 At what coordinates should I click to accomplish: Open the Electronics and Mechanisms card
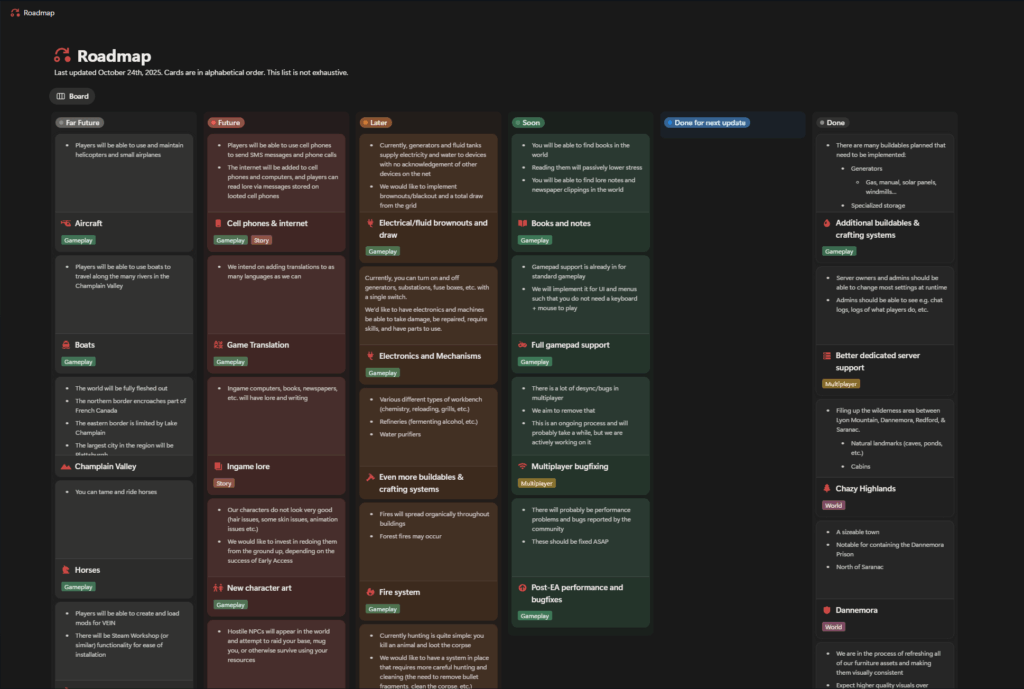(x=429, y=356)
